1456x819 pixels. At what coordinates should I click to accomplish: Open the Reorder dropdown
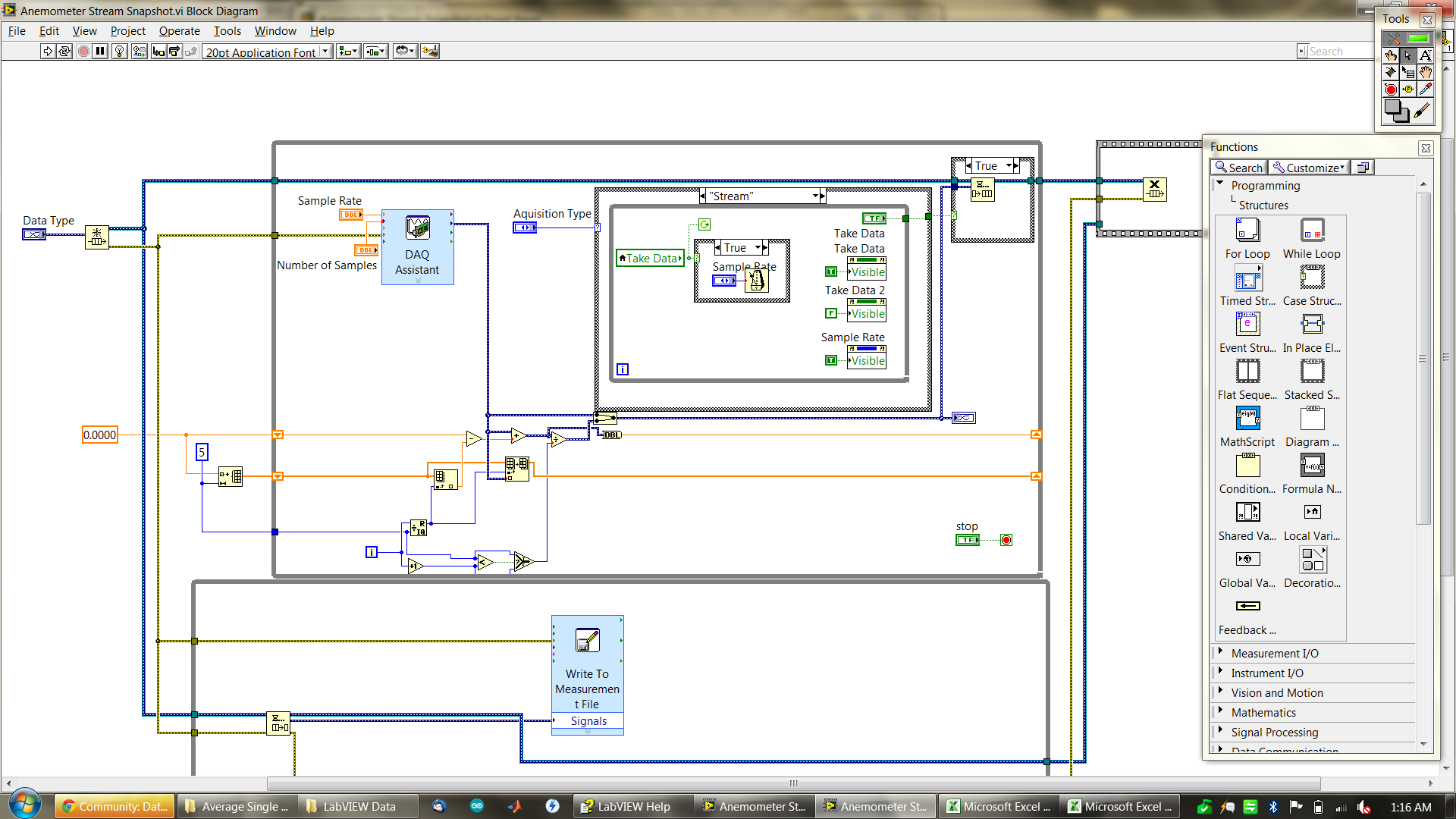click(405, 52)
